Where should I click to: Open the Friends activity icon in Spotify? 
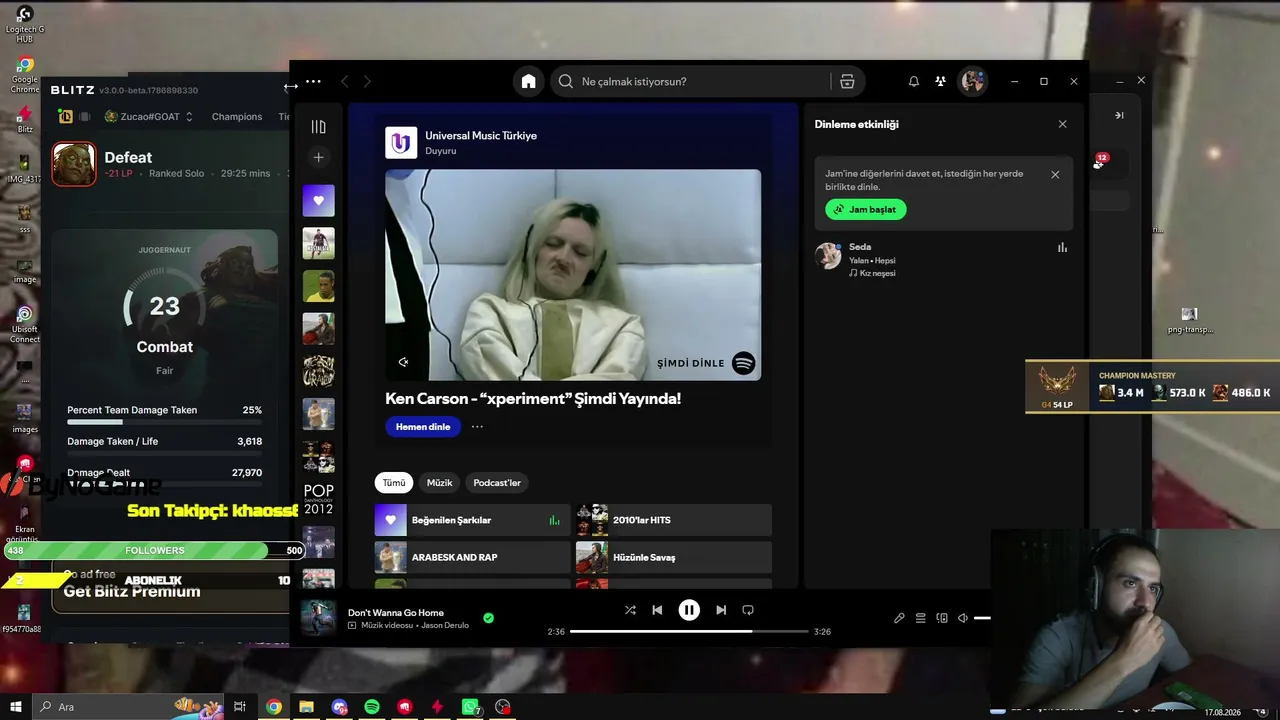(x=940, y=82)
